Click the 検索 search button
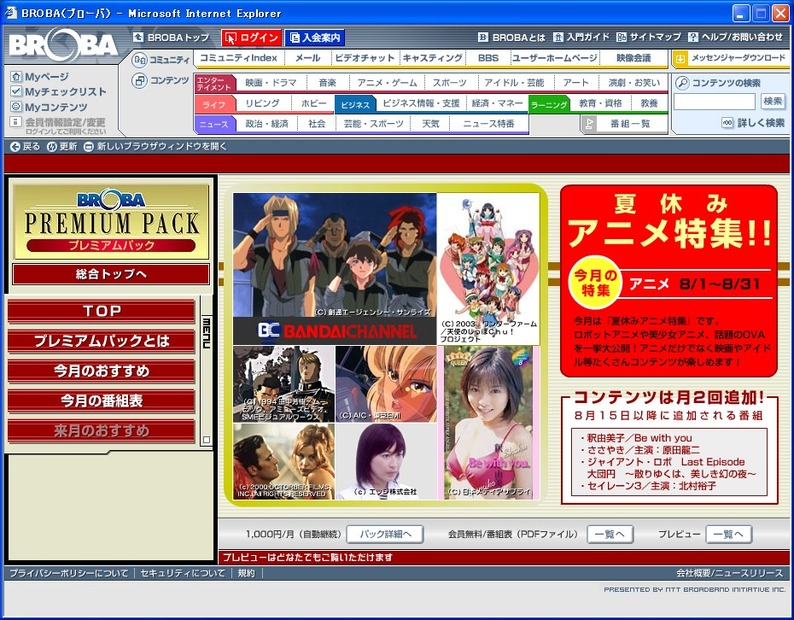Image resolution: width=794 pixels, height=620 pixels. pos(773,101)
